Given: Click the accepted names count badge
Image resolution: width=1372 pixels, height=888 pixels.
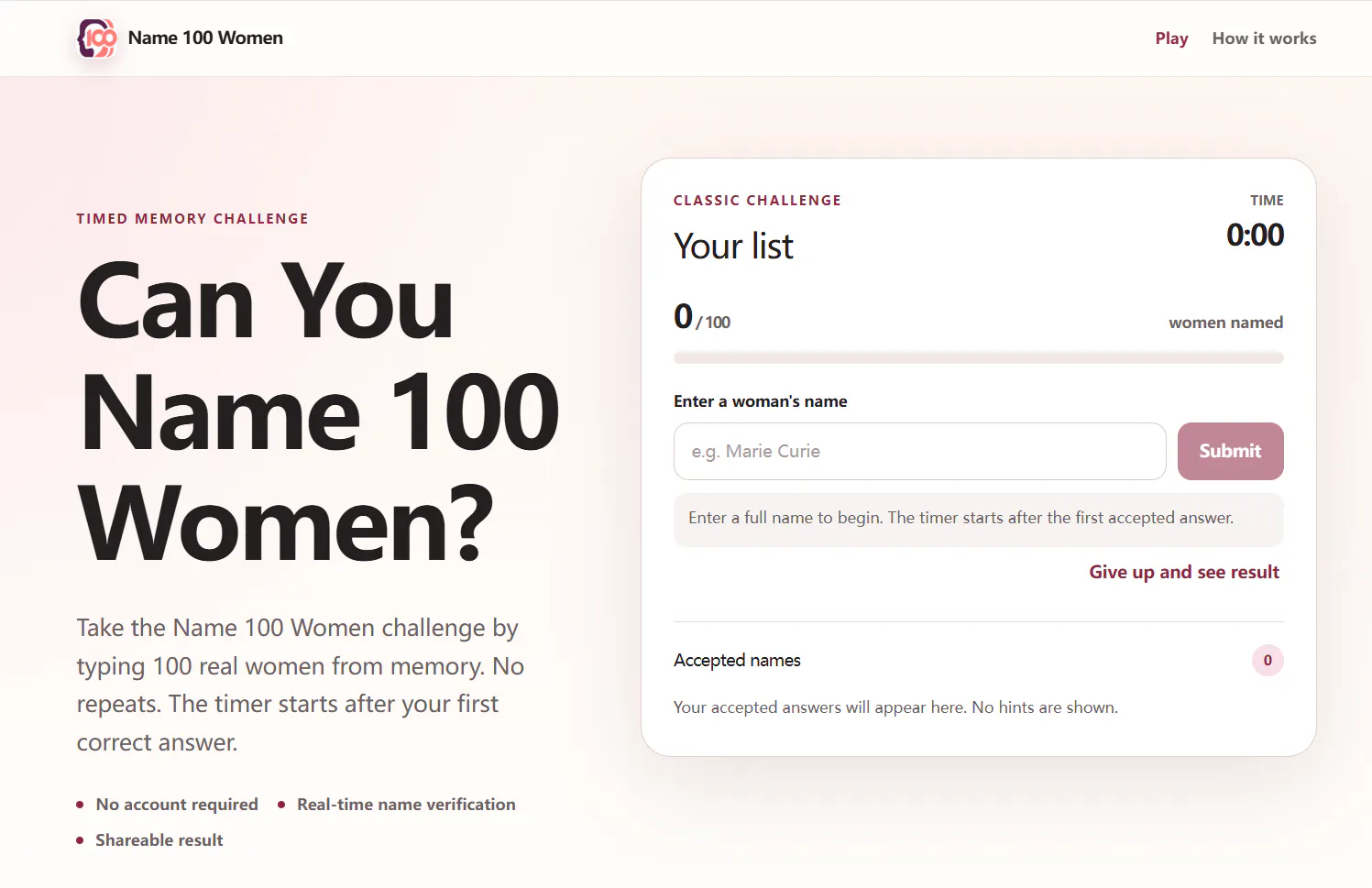Looking at the screenshot, I should (x=1268, y=660).
